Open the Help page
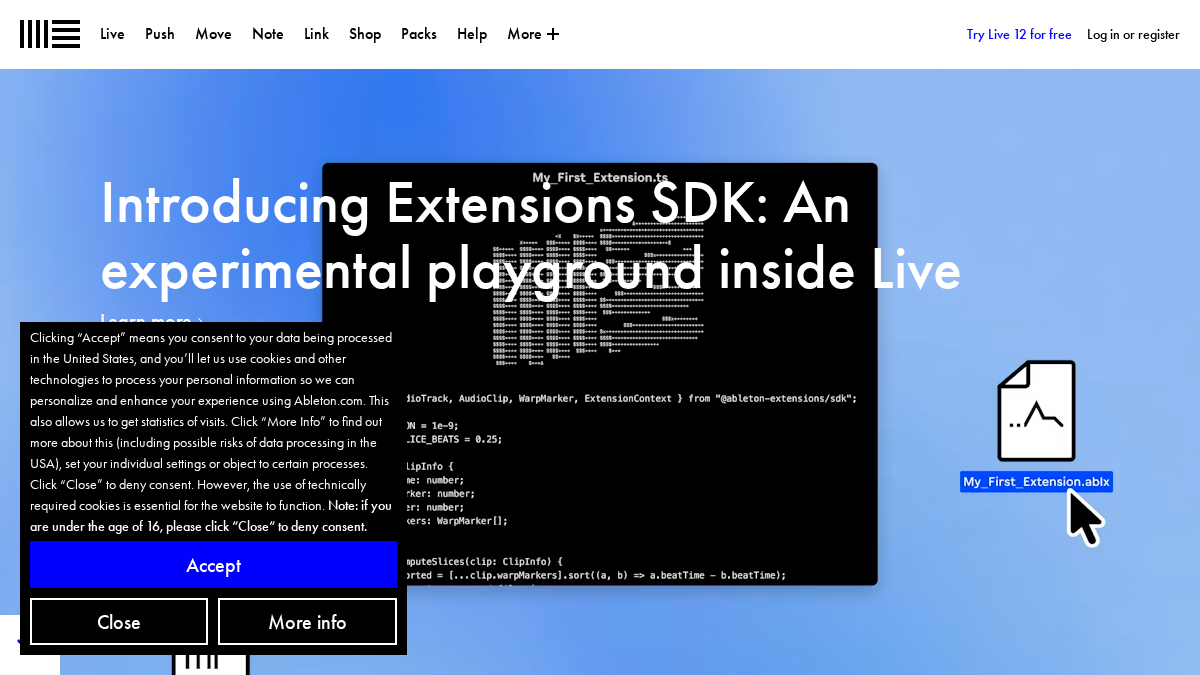This screenshot has width=1200, height=675. (472, 34)
